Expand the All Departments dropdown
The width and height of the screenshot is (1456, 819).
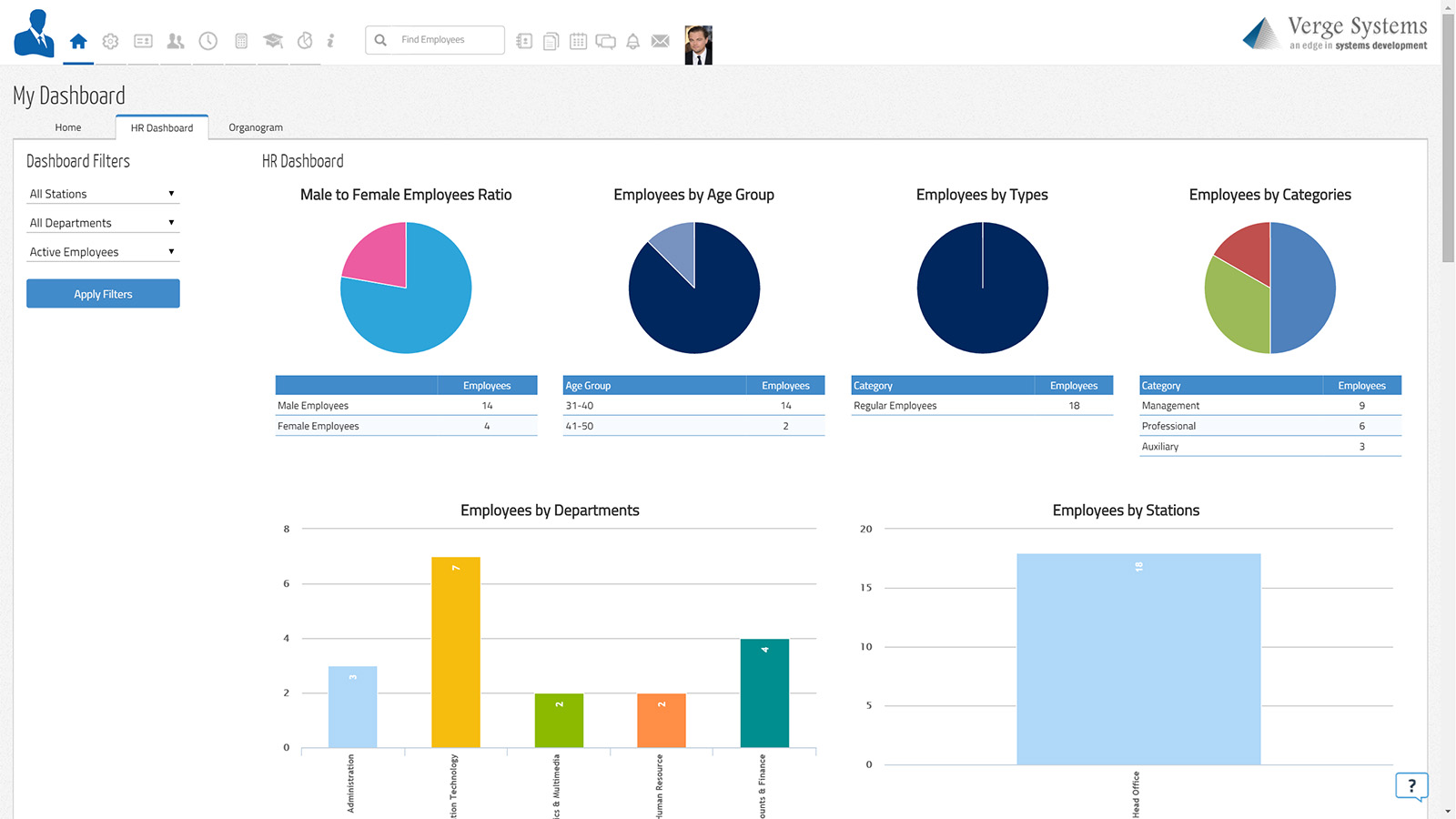[103, 223]
